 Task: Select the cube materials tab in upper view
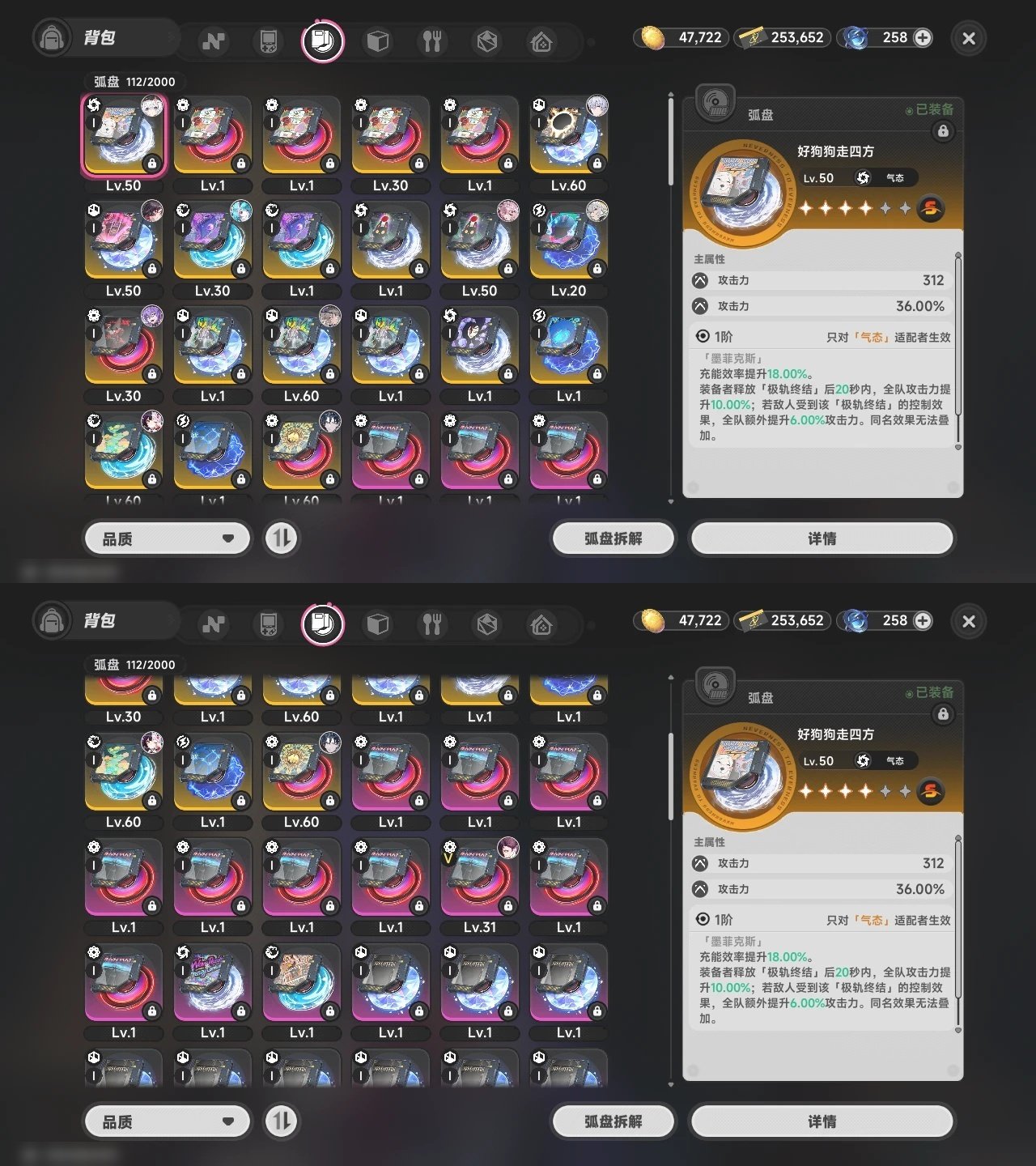pos(378,41)
